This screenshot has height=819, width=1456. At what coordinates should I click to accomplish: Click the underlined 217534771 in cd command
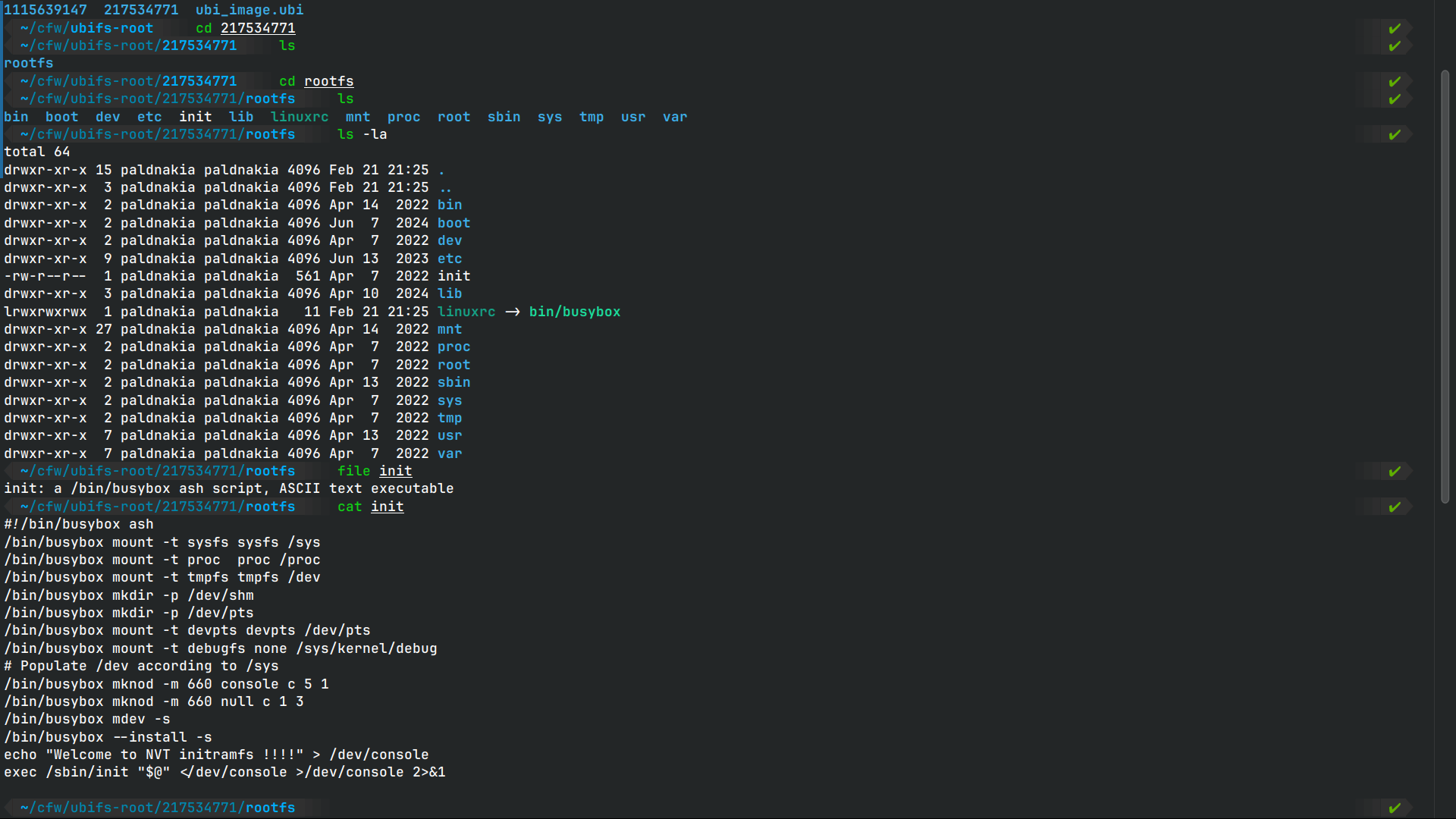(258, 28)
